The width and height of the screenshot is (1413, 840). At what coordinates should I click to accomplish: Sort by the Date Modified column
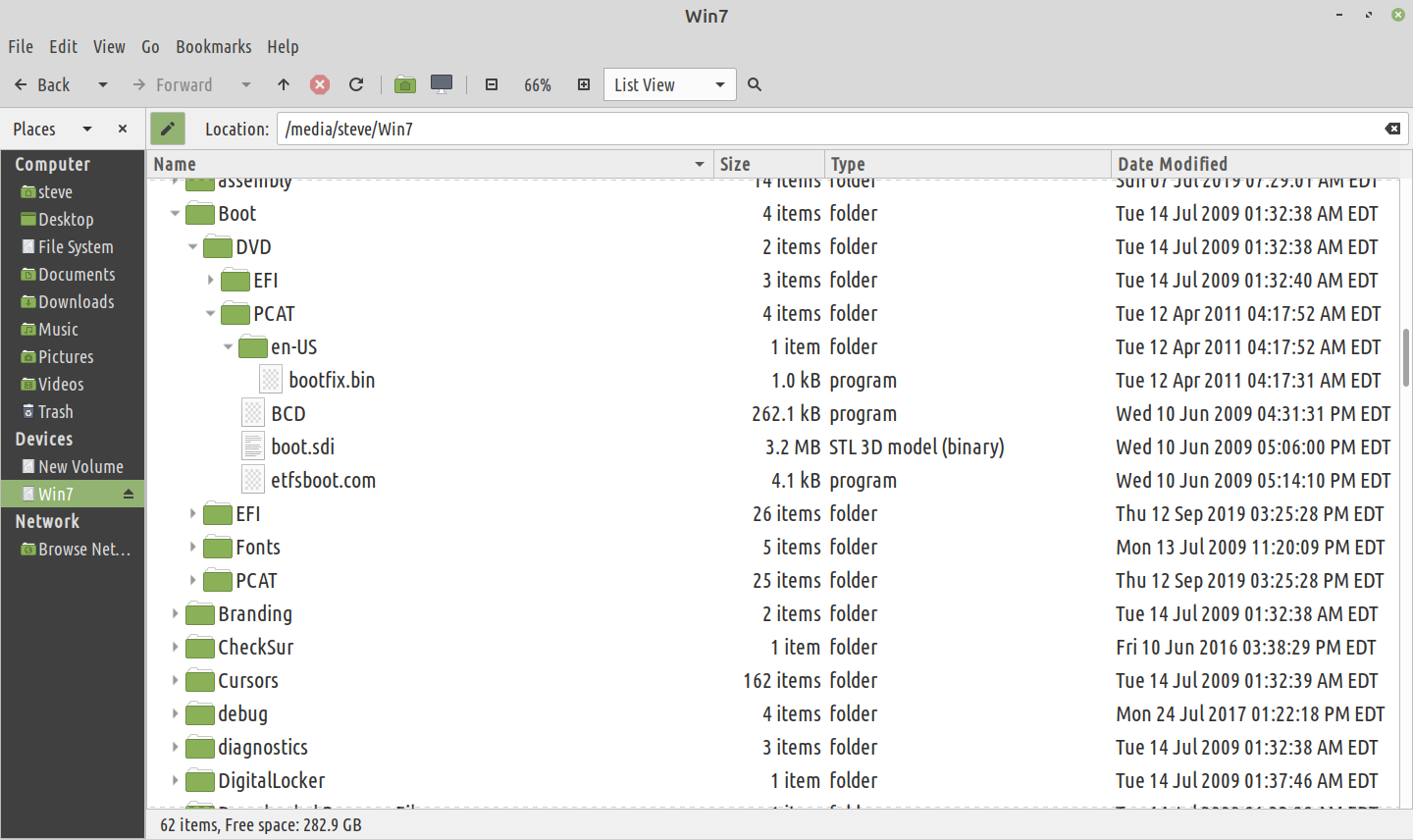pyautogui.click(x=1172, y=164)
